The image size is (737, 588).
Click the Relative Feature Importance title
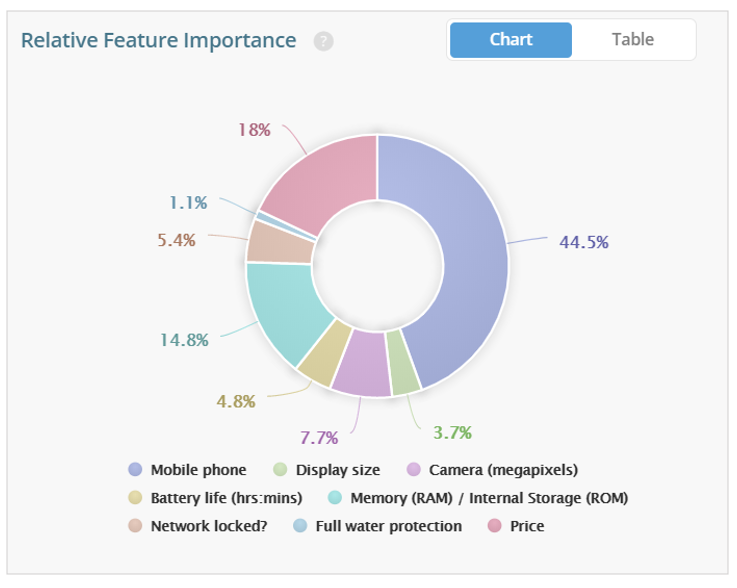(158, 40)
